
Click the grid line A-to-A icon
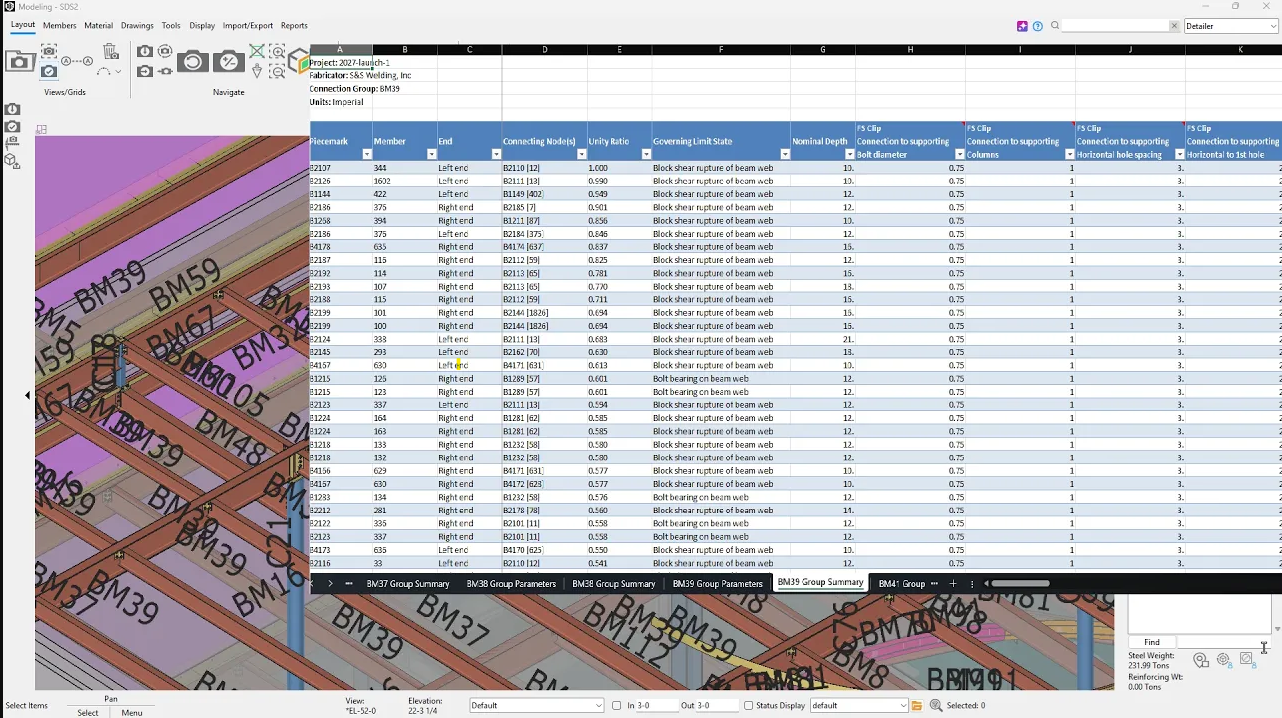coord(77,61)
